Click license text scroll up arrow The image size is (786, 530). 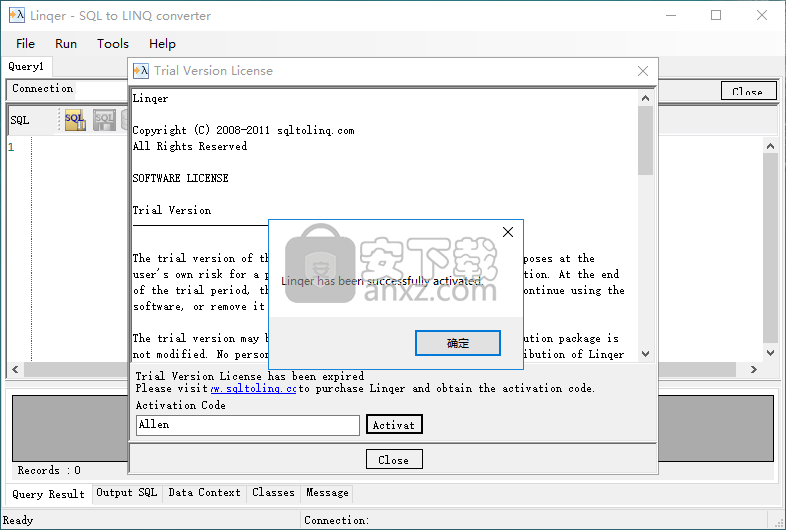point(645,98)
